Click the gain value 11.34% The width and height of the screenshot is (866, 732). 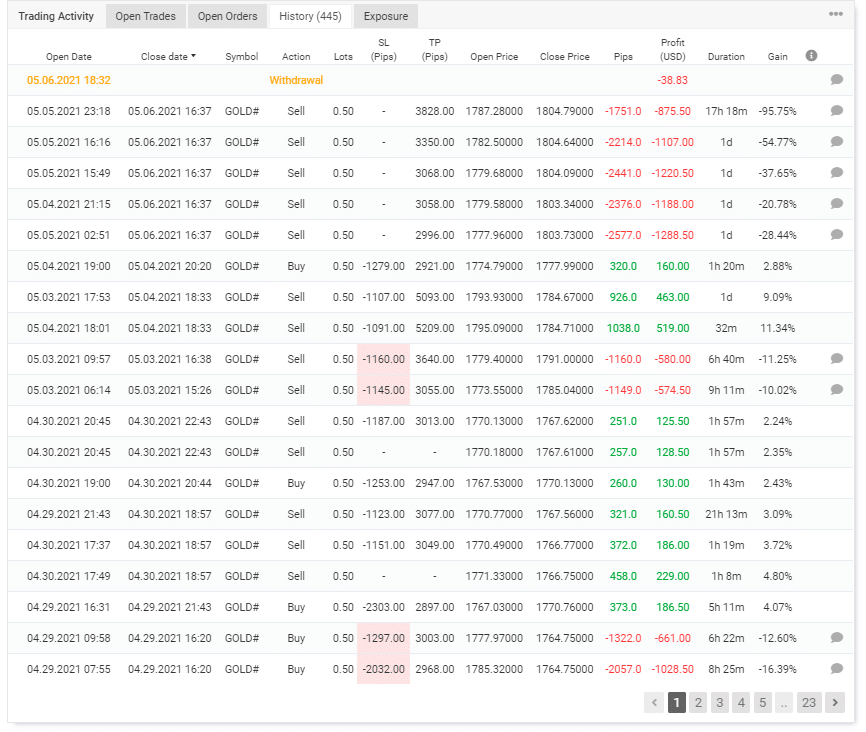[778, 328]
